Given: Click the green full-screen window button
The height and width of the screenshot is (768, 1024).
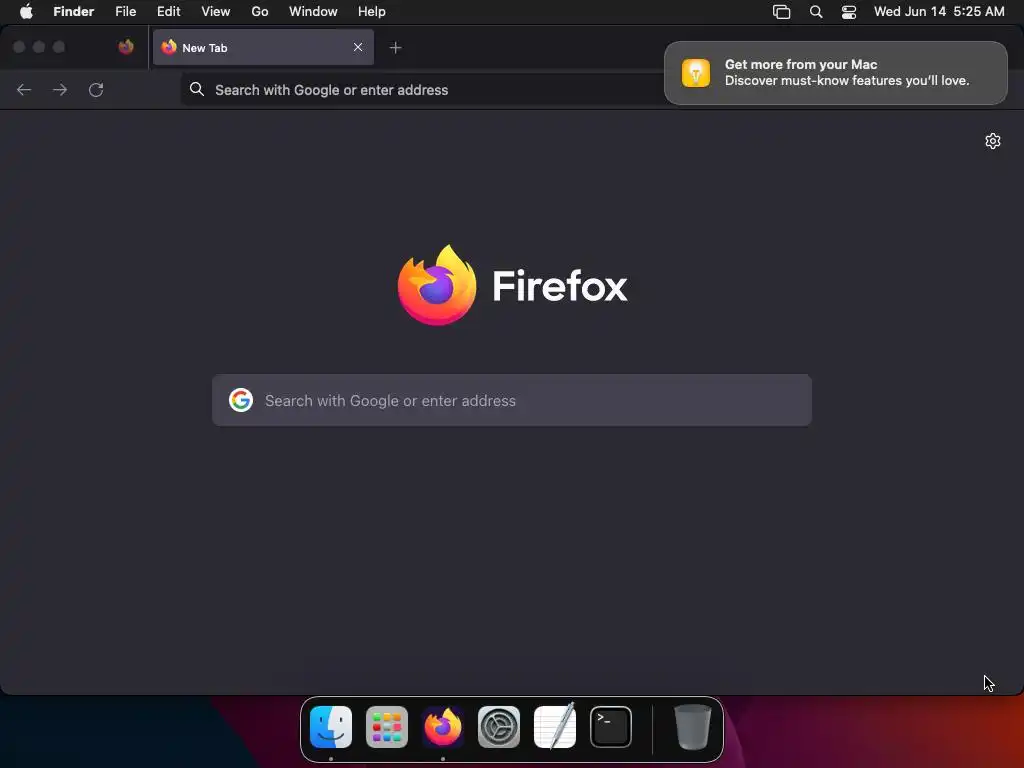Looking at the screenshot, I should (x=59, y=47).
